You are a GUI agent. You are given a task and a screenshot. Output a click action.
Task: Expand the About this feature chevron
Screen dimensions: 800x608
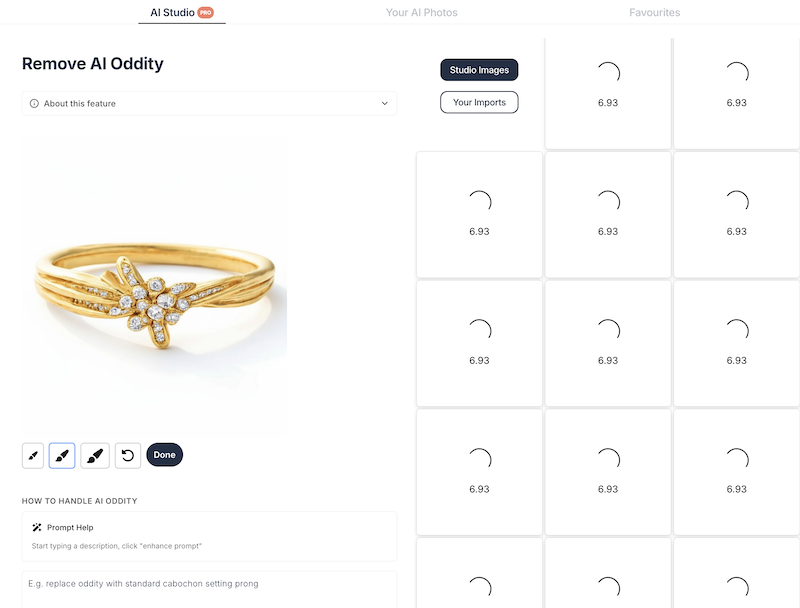[x=385, y=104]
